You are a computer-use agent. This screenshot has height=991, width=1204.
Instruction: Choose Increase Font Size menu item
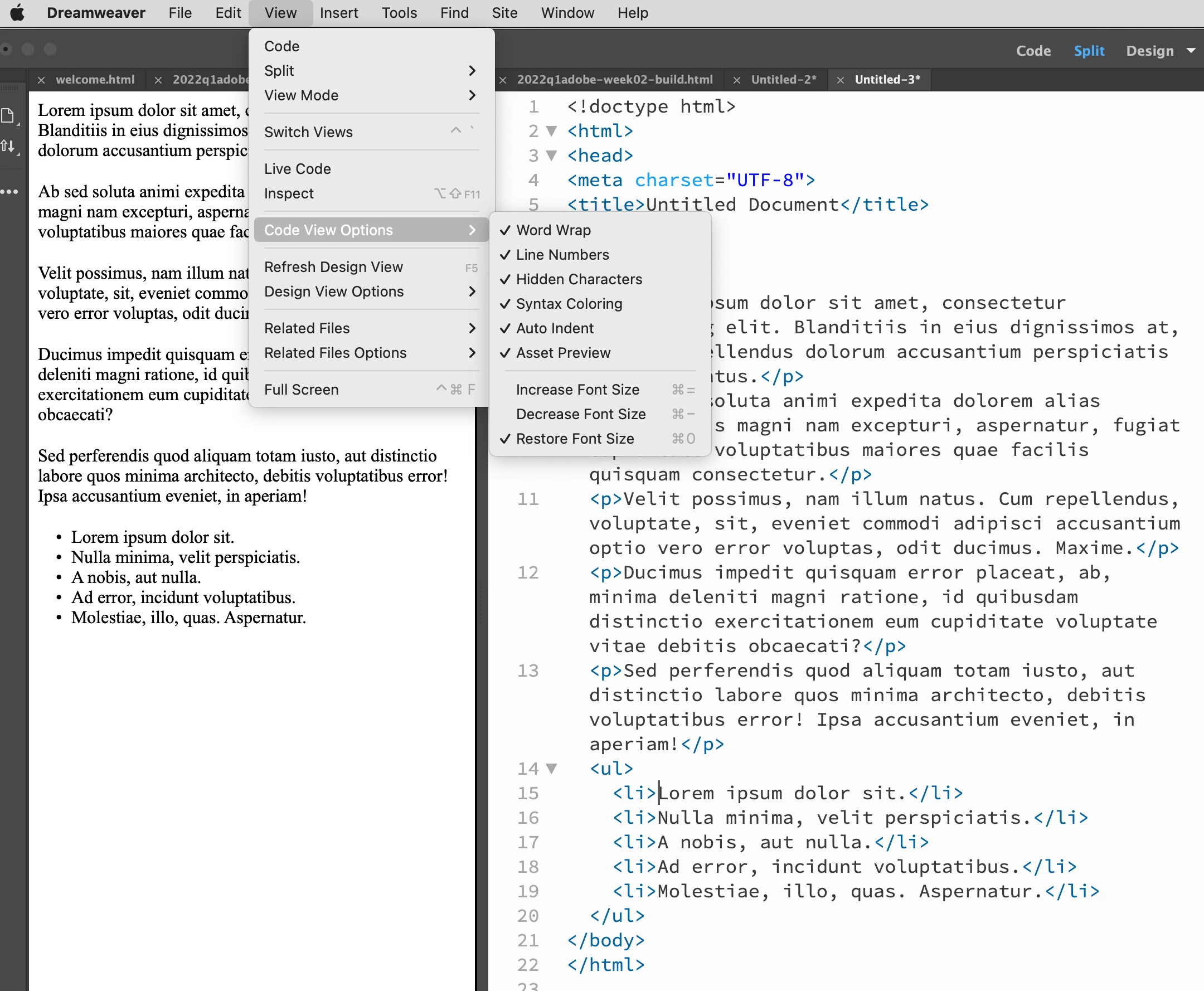(x=577, y=389)
